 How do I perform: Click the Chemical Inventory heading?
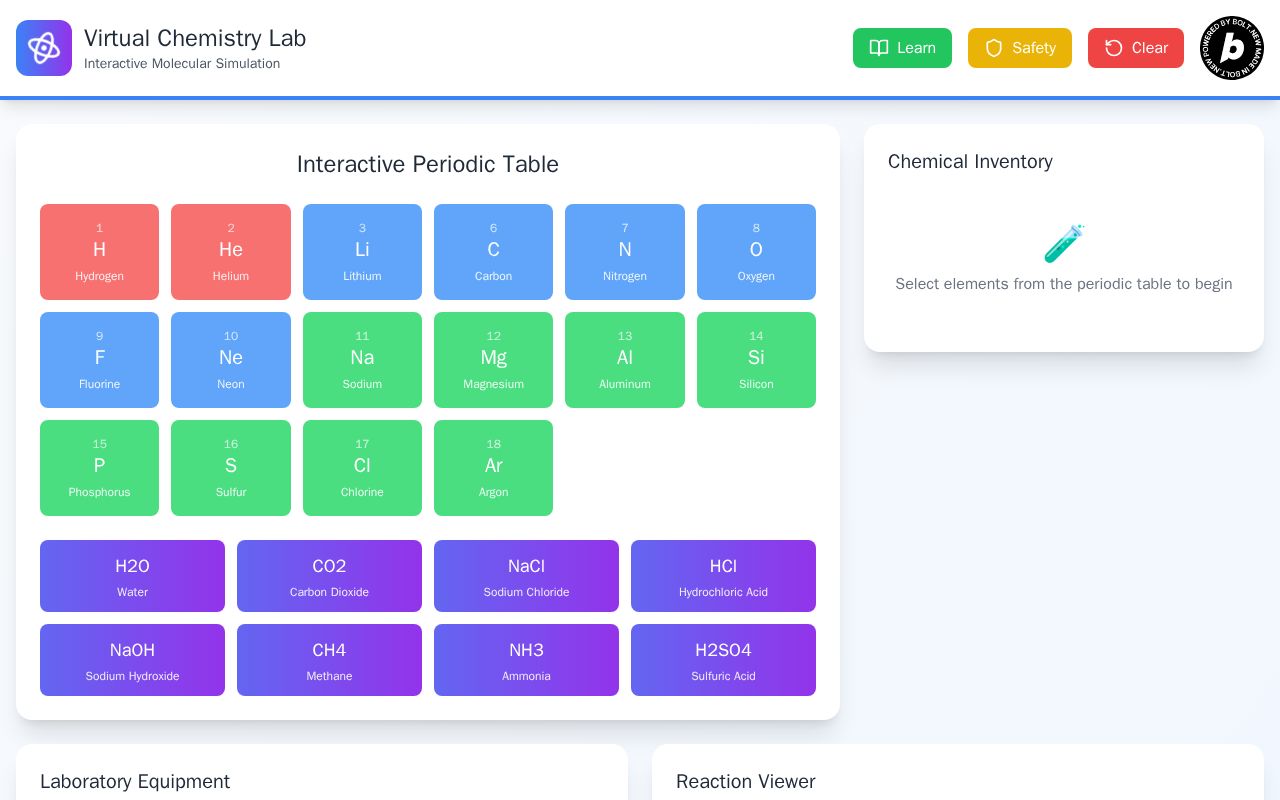[970, 162]
